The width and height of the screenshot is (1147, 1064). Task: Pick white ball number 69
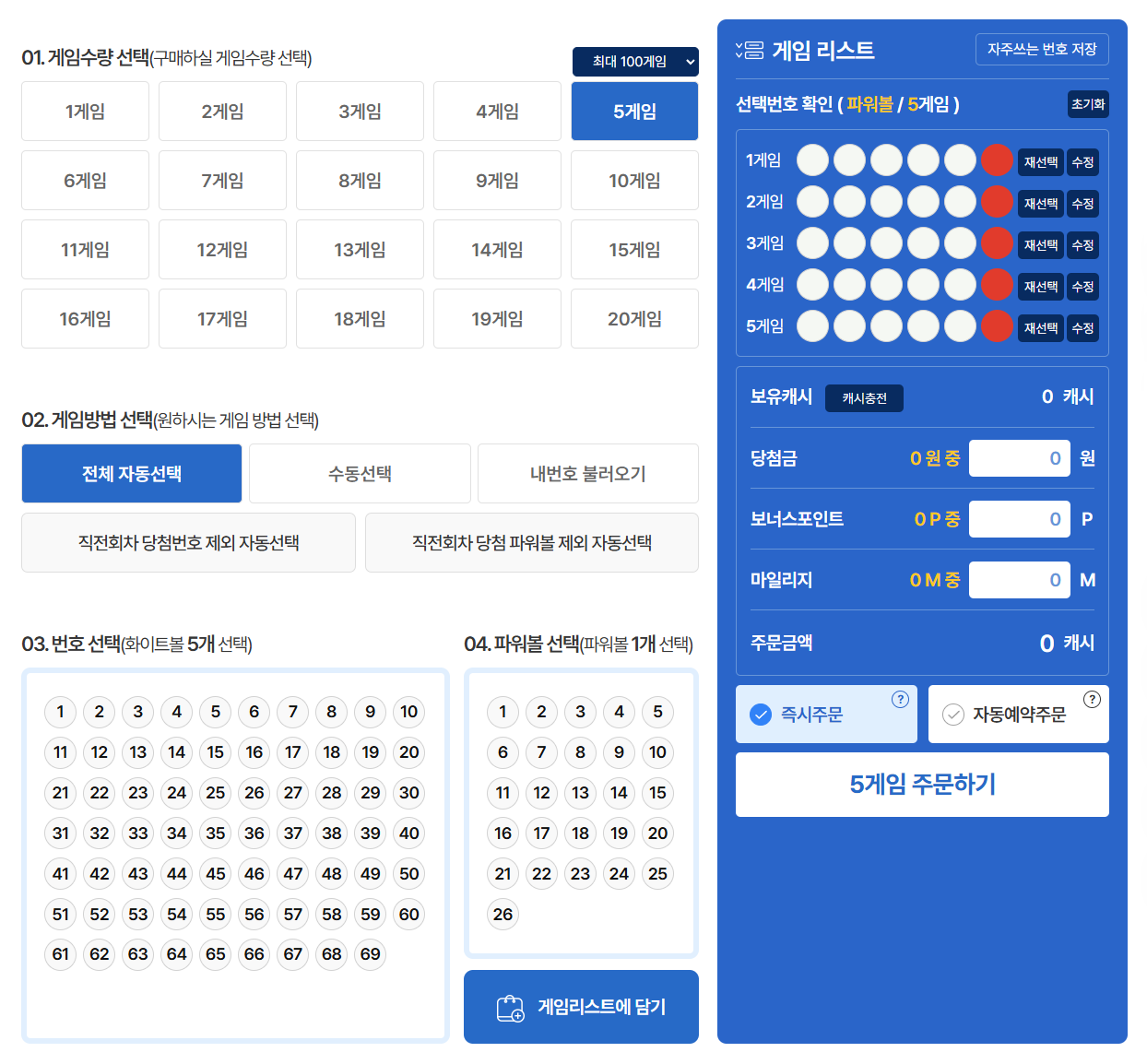pyautogui.click(x=371, y=954)
